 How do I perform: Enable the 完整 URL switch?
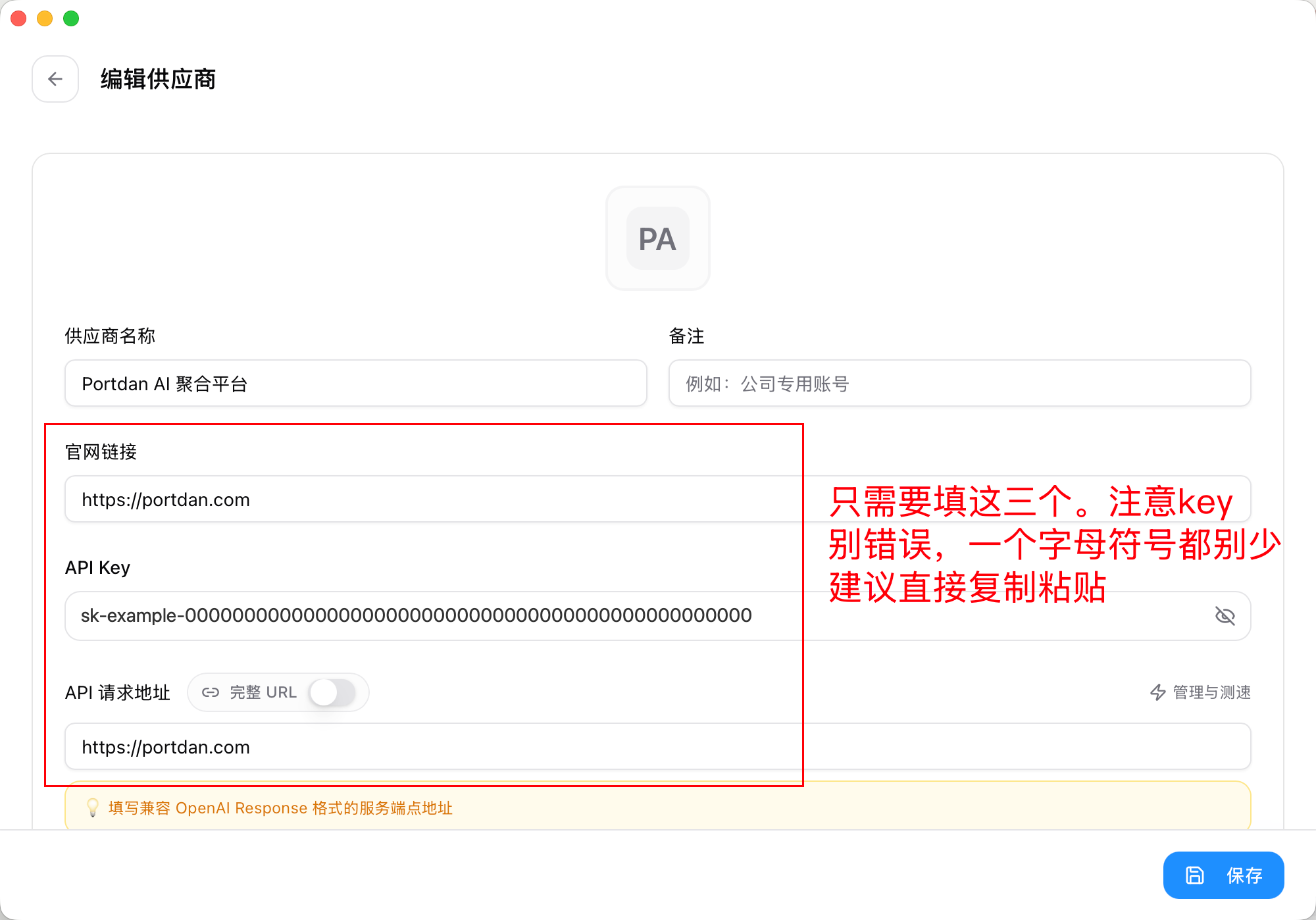[332, 692]
